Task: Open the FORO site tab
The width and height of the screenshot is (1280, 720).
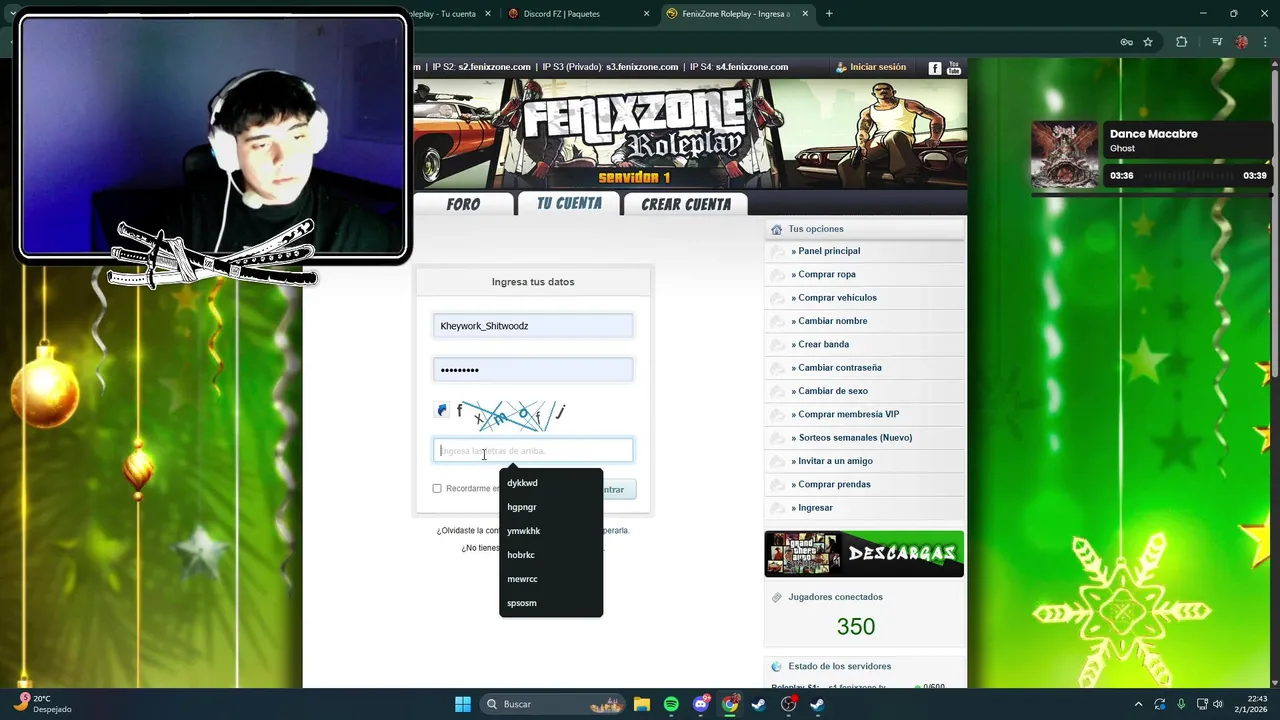Action: (x=464, y=204)
